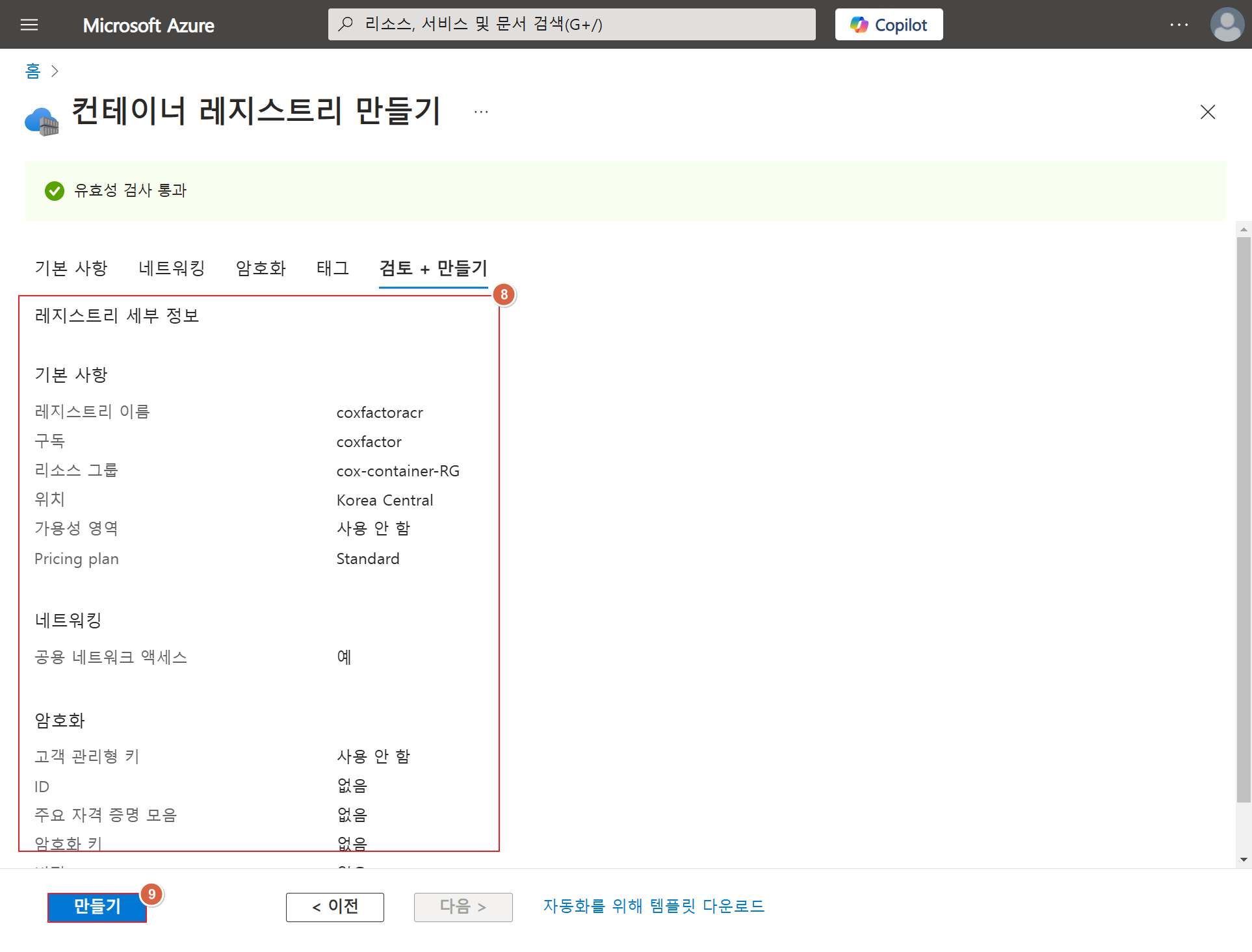Open Copilot assistant
This screenshot has height=952, width=1252.
[889, 25]
